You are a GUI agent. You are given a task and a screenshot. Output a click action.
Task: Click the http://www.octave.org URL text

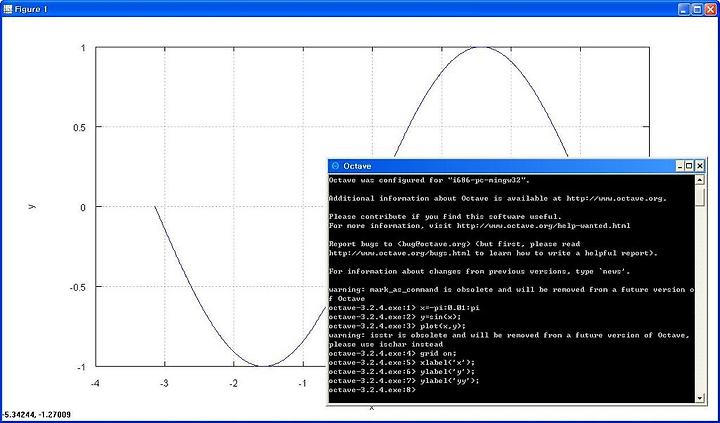[615, 198]
